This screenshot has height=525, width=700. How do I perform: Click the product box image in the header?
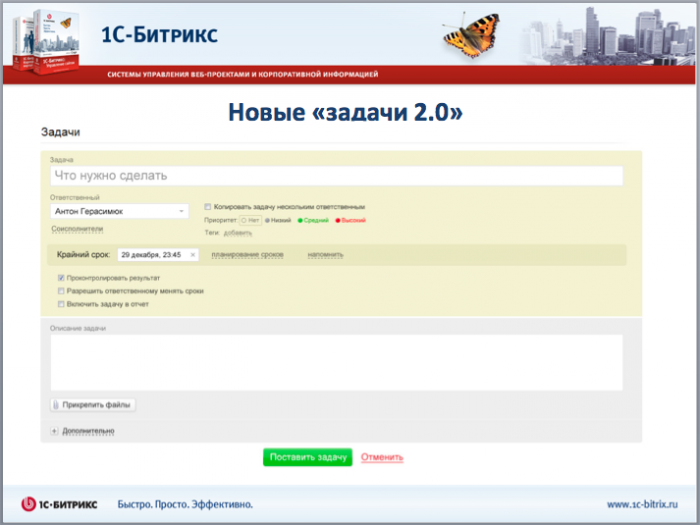point(46,40)
